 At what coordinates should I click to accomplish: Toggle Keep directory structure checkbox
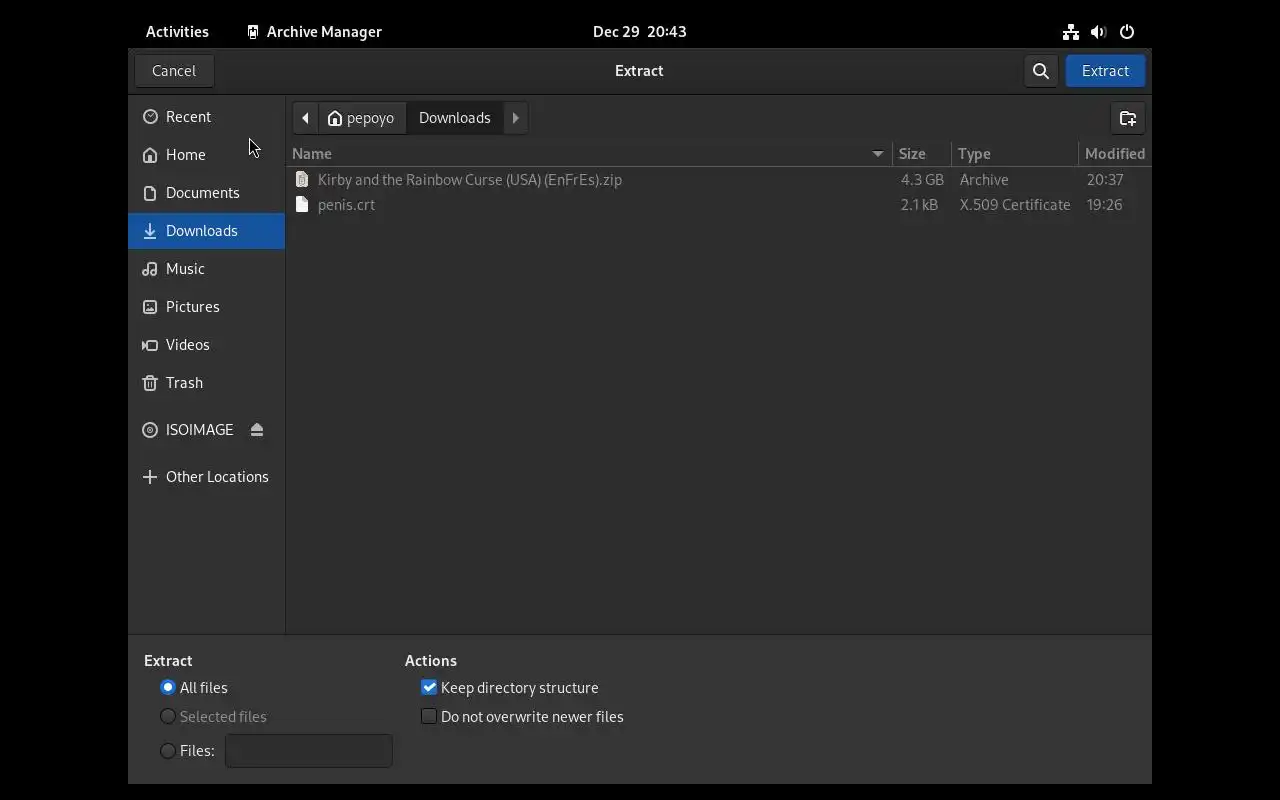pos(429,688)
